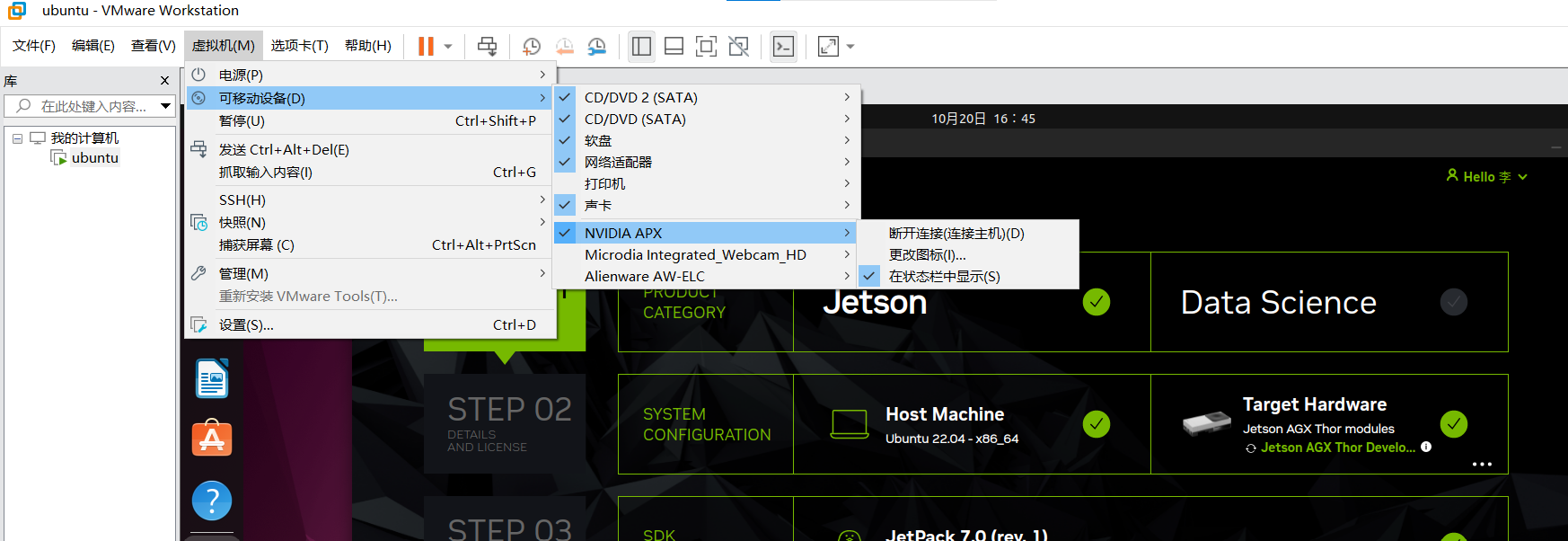Choose 抓取输入内容(I) menu entry
The width and height of the screenshot is (1568, 541).
pyautogui.click(x=370, y=173)
